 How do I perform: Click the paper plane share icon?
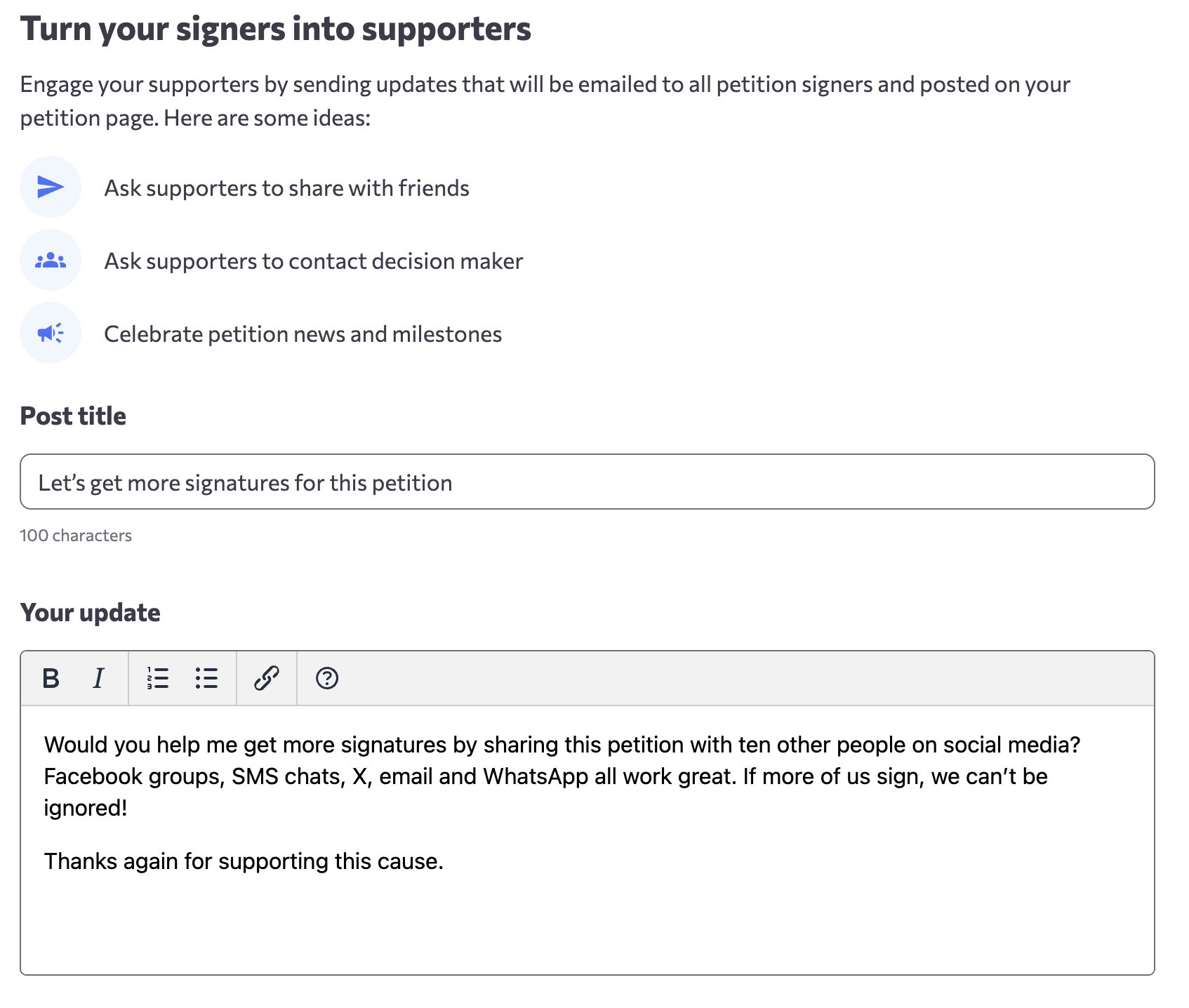click(x=51, y=187)
